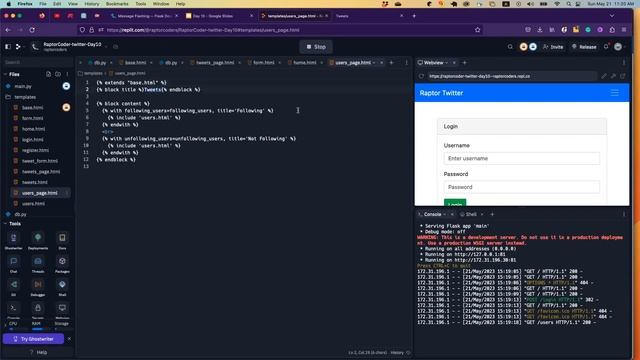Open the Deployments tool
This screenshot has width=640, height=360.
click(38, 241)
